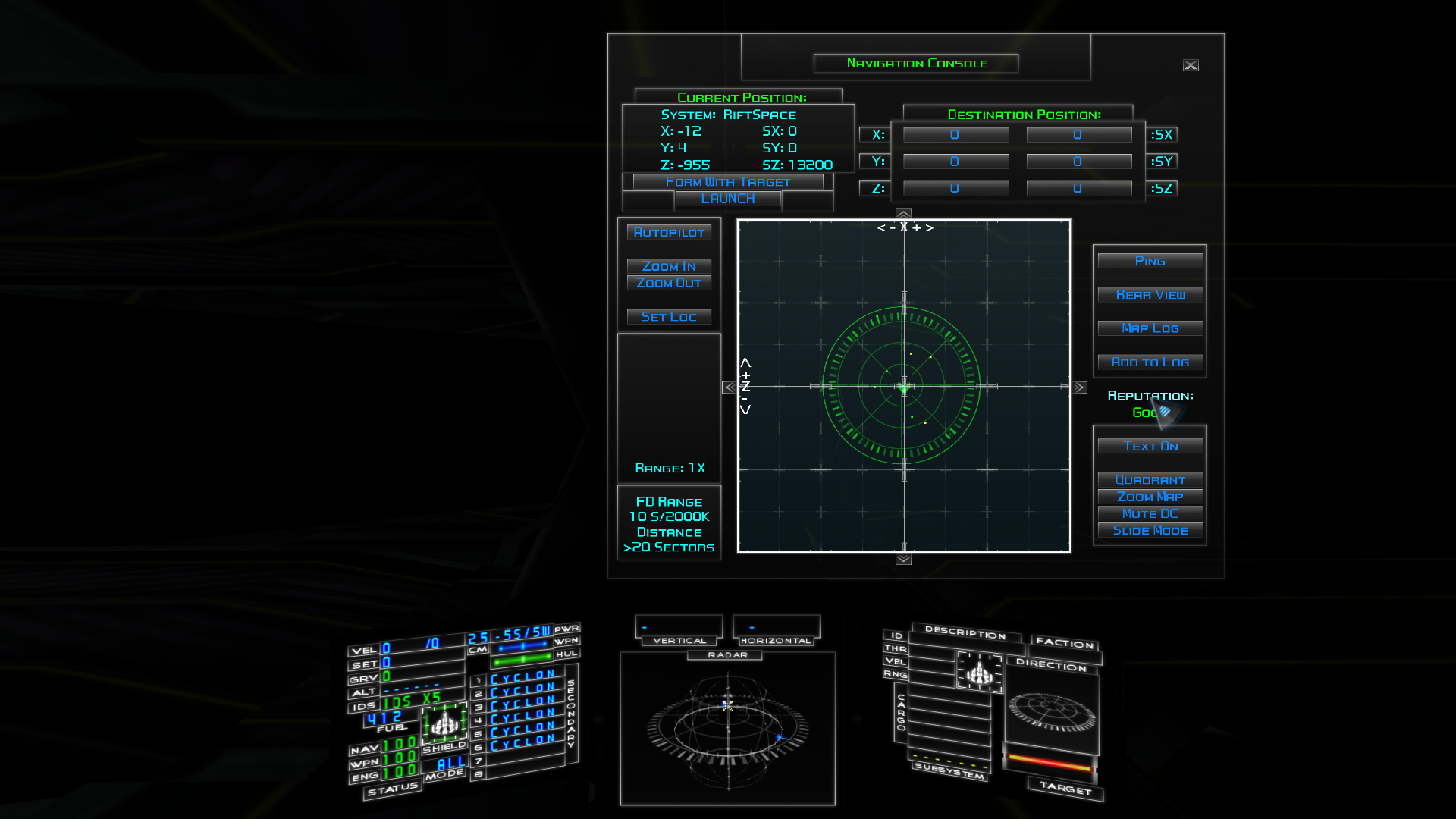Click the target direction radar disc

[x=1051, y=711]
